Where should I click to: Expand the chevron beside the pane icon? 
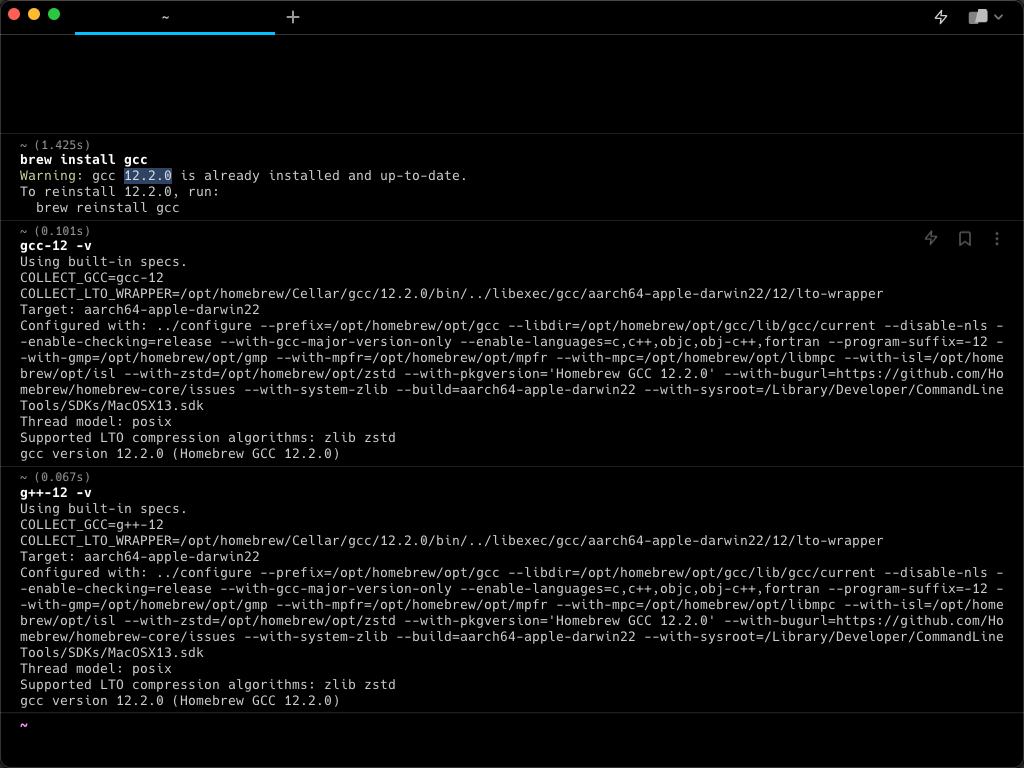tap(999, 17)
